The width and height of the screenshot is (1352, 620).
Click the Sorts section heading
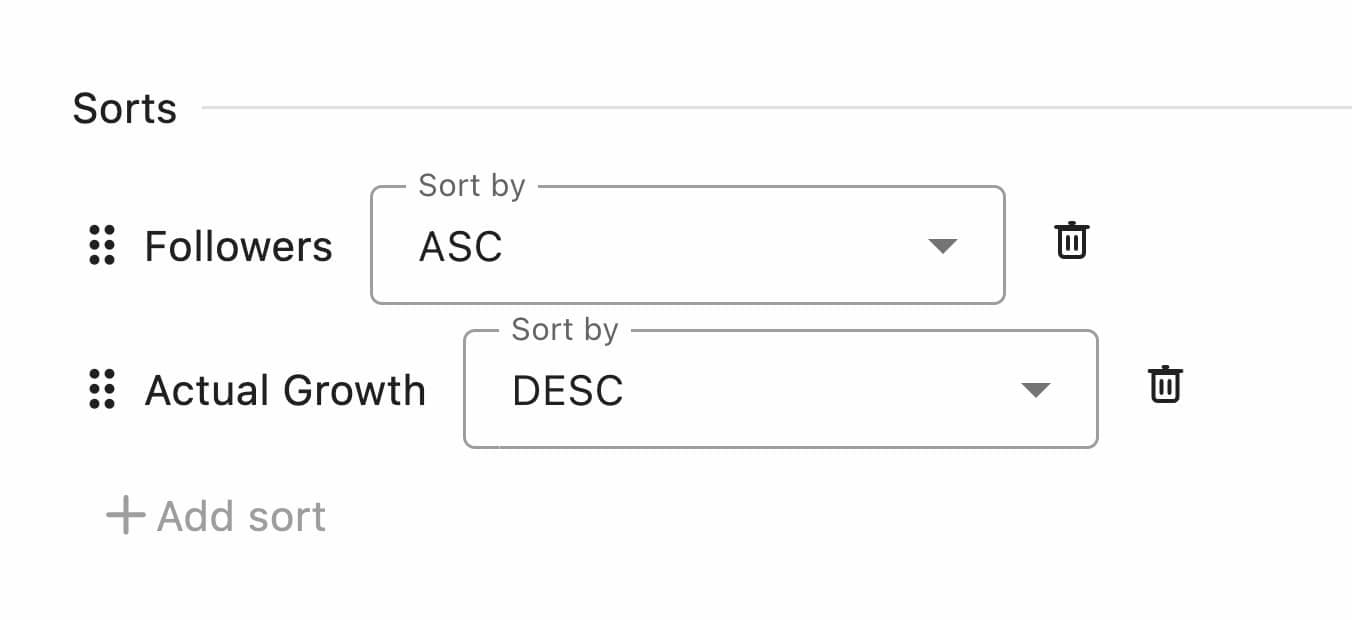tap(124, 108)
